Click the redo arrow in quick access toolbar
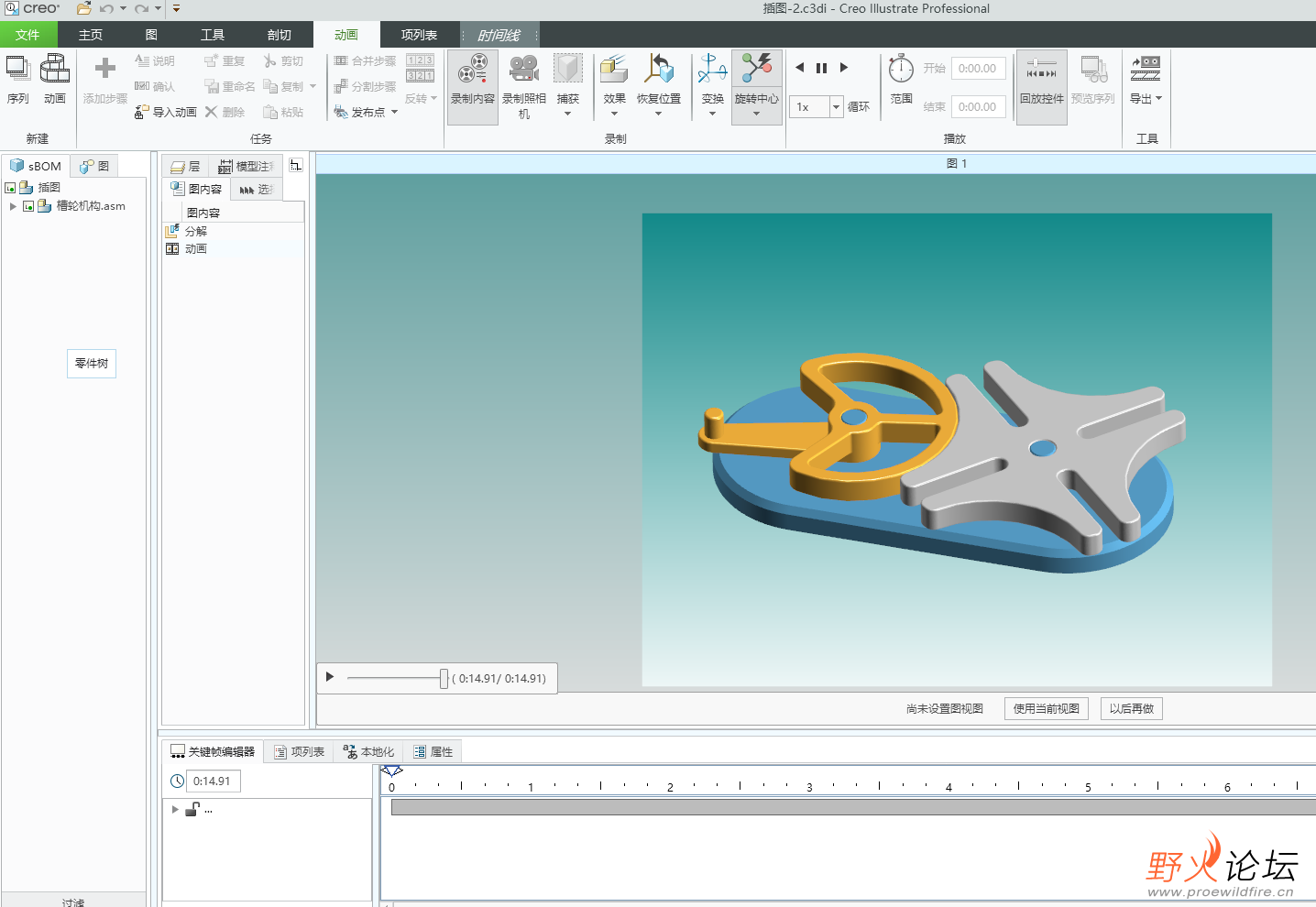The height and width of the screenshot is (907, 1316). [x=141, y=8]
